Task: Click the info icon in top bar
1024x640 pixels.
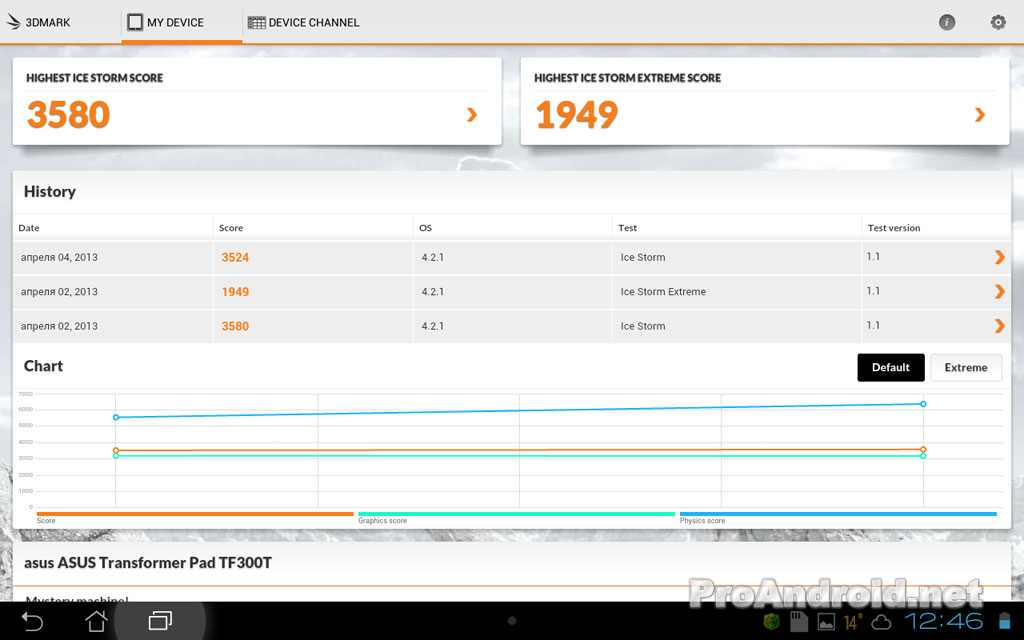Action: pos(947,22)
